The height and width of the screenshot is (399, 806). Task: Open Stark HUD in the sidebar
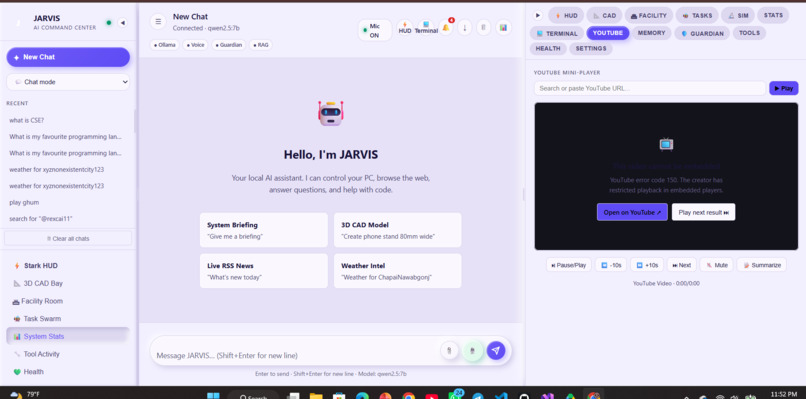tap(68, 266)
